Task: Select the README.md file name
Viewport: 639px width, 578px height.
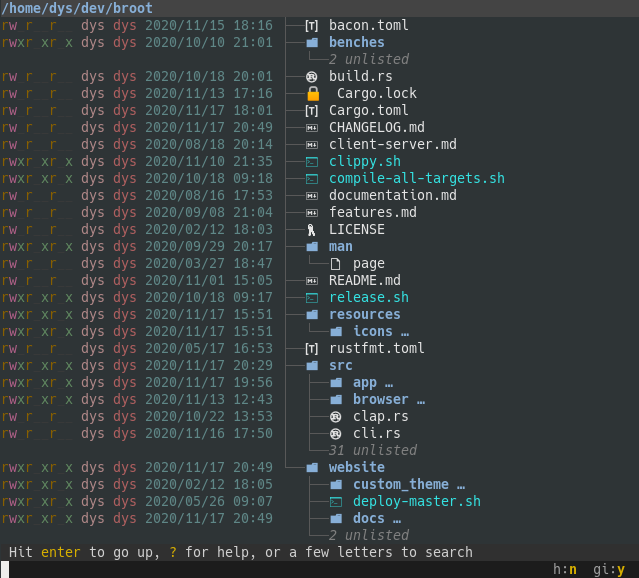Action: (x=365, y=280)
